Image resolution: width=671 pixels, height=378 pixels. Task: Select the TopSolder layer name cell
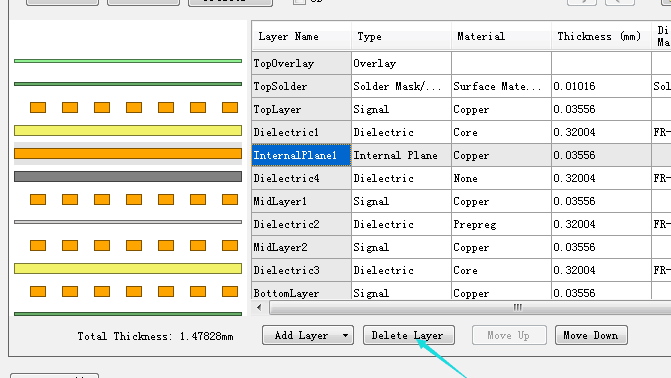coord(301,86)
